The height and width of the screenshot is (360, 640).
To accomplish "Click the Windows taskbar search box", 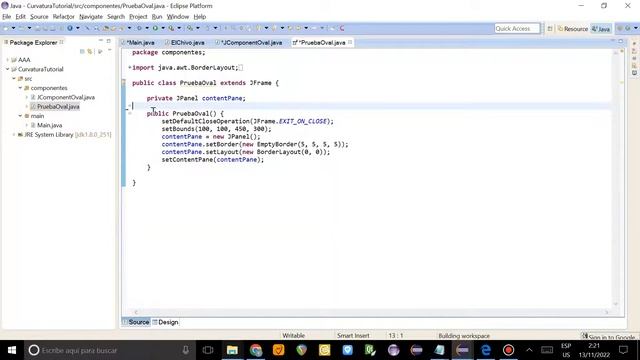I will (x=110, y=350).
